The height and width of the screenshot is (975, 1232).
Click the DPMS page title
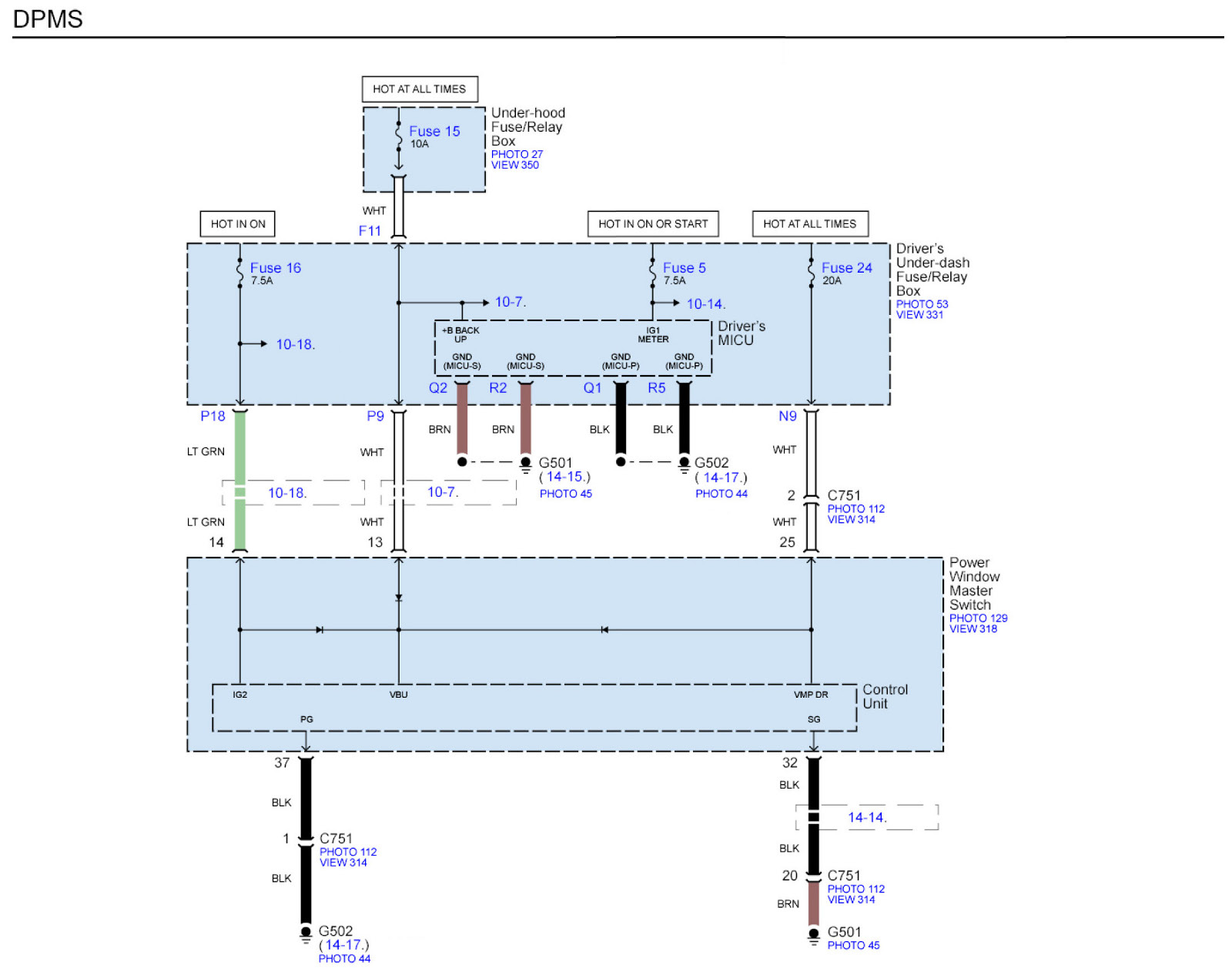pos(48,19)
